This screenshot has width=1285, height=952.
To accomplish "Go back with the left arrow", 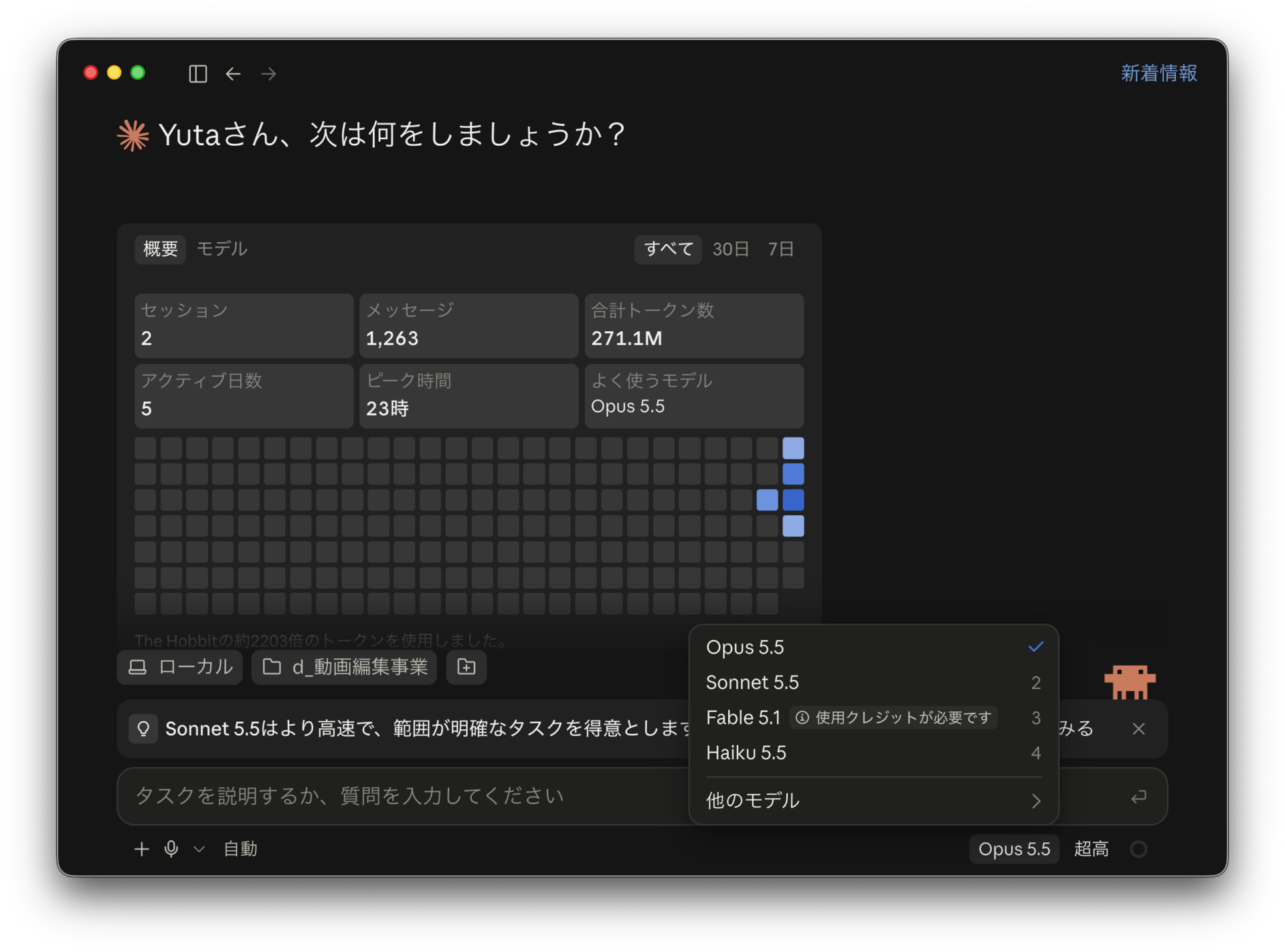I will coord(233,74).
